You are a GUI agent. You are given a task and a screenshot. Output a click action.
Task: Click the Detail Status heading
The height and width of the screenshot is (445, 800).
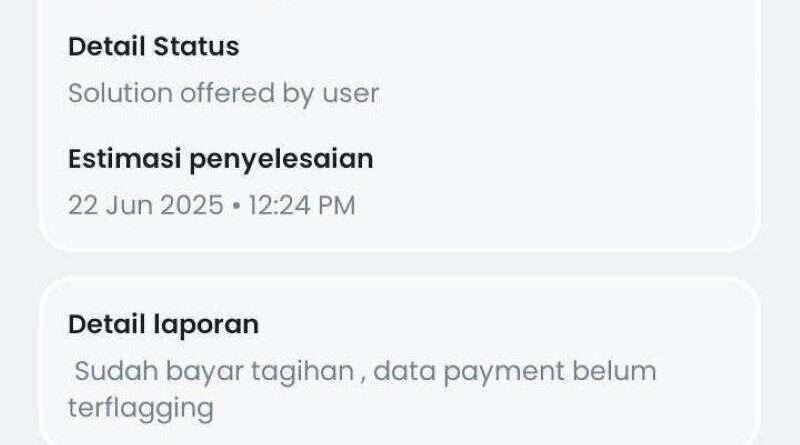point(154,46)
